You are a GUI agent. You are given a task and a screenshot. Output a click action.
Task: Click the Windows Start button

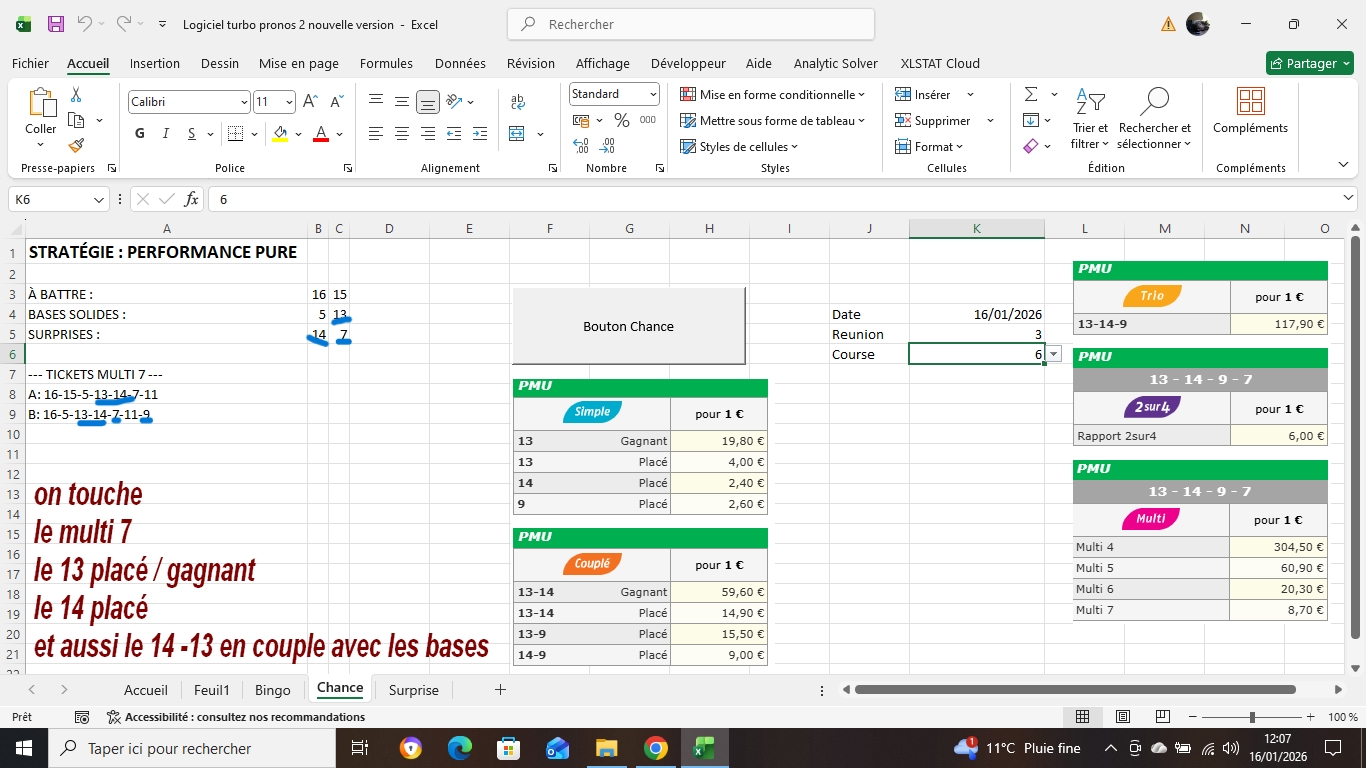pyautogui.click(x=22, y=748)
